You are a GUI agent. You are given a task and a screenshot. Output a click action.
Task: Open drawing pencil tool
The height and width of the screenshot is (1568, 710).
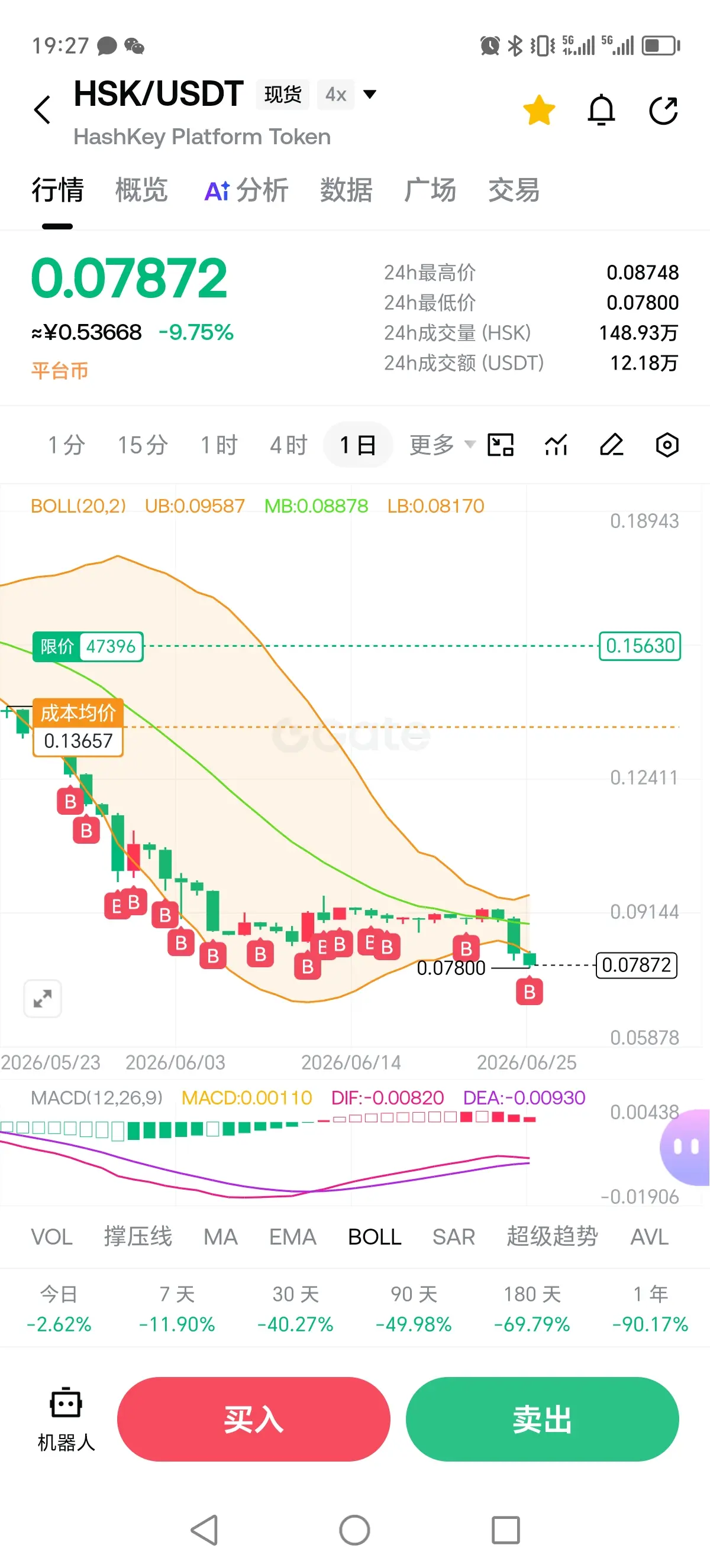coord(611,445)
